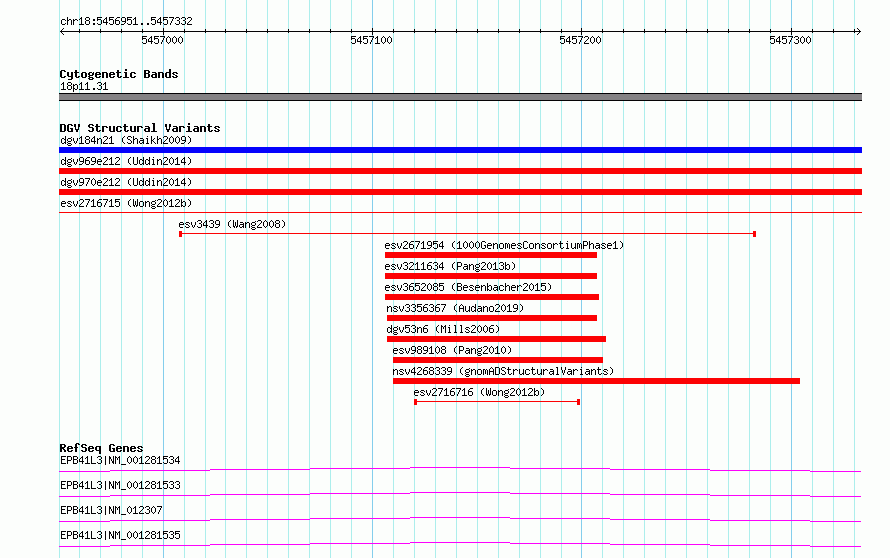890x558 pixels.
Task: Click the RefSeq Genes track heading
Action: 101,448
